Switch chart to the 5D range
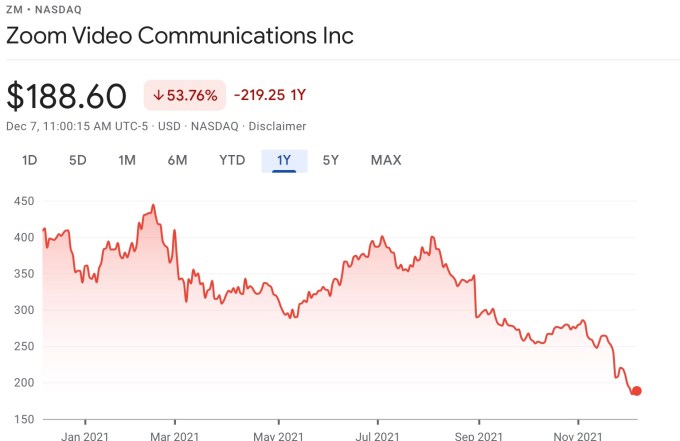 [78, 160]
